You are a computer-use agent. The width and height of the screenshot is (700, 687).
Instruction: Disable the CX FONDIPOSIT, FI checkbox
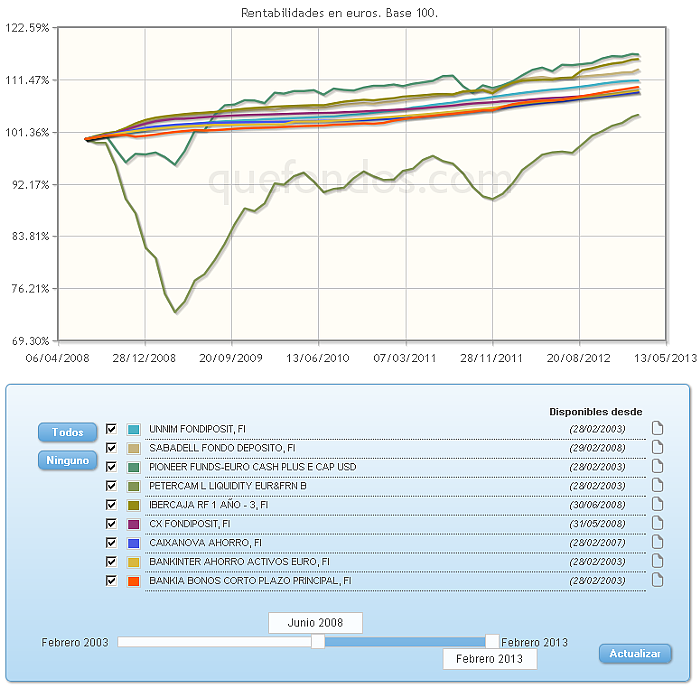[x=111, y=524]
